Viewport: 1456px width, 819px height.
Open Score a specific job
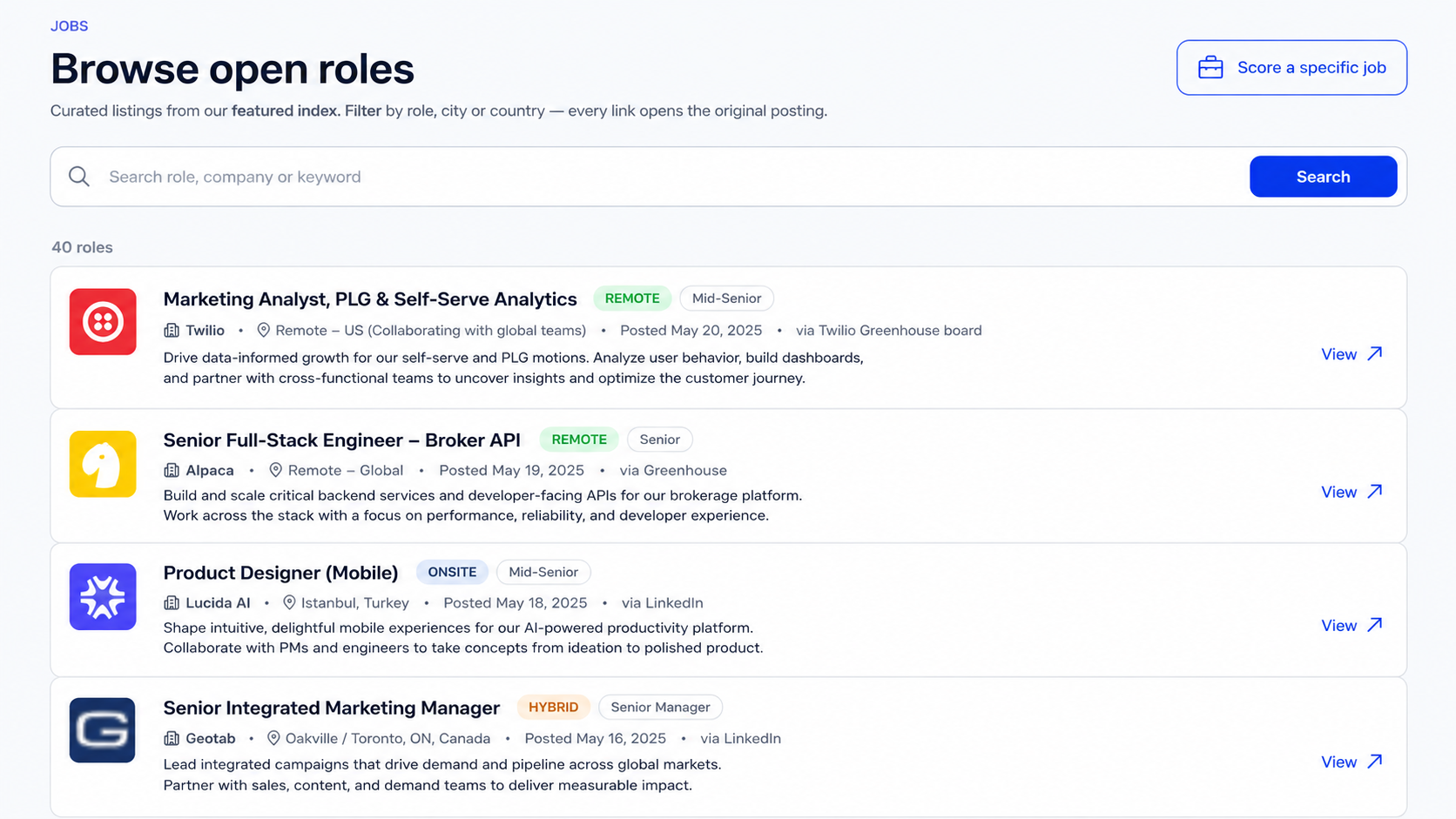1291,68
